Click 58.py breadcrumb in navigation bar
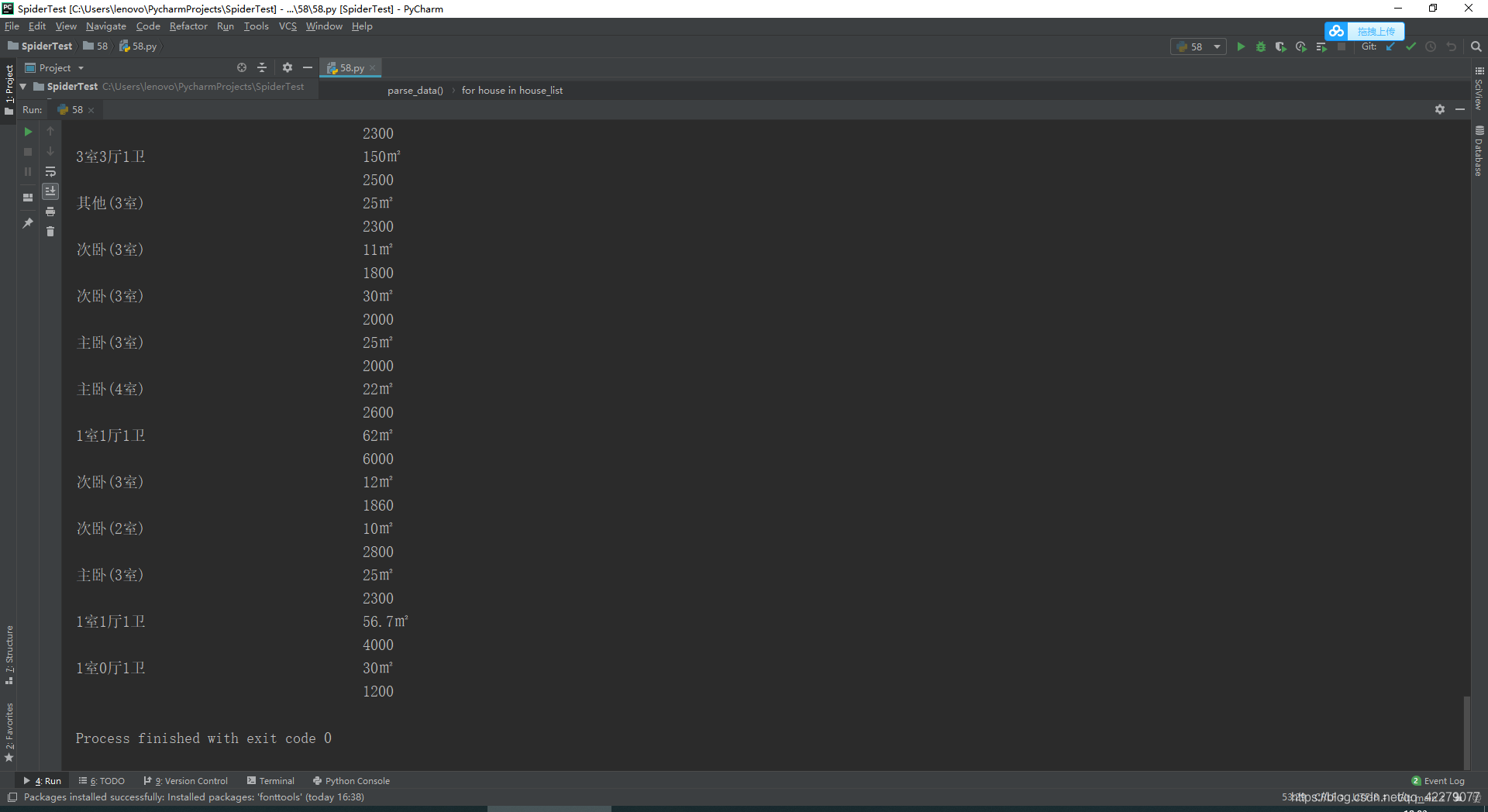 coord(138,46)
